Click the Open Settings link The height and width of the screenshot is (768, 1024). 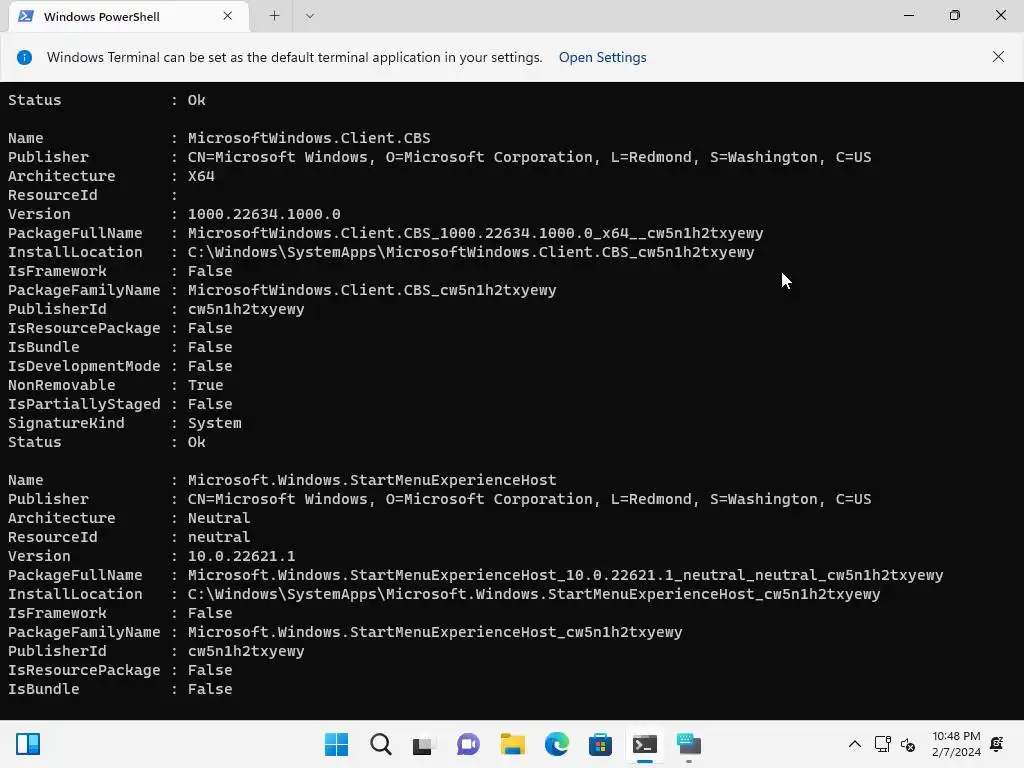(602, 57)
